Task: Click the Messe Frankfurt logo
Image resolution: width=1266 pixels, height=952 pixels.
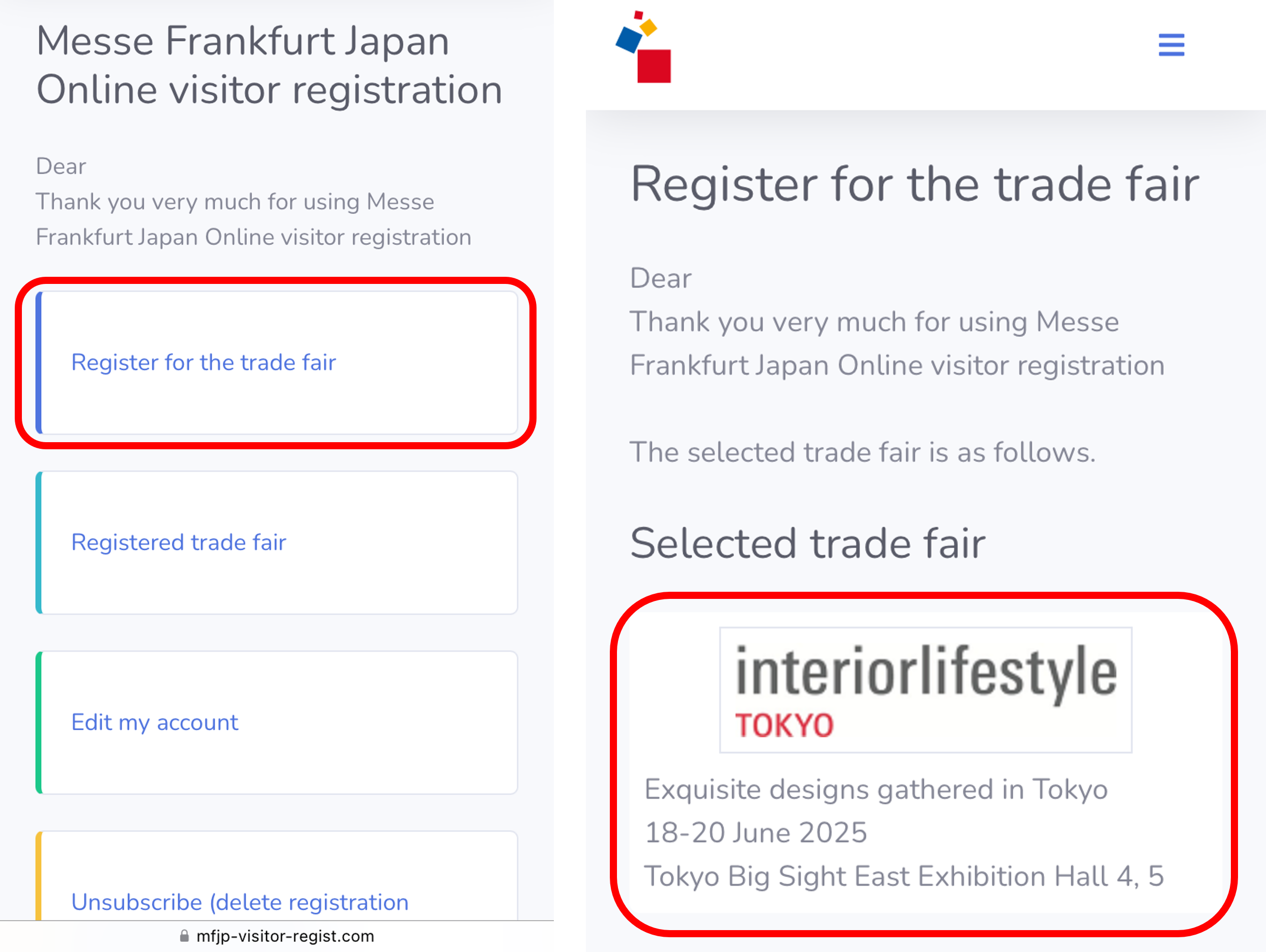Action: 643,47
